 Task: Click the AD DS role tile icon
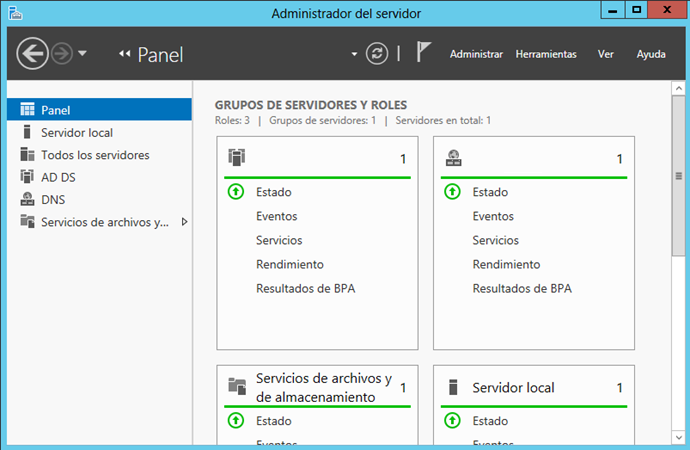[237, 157]
